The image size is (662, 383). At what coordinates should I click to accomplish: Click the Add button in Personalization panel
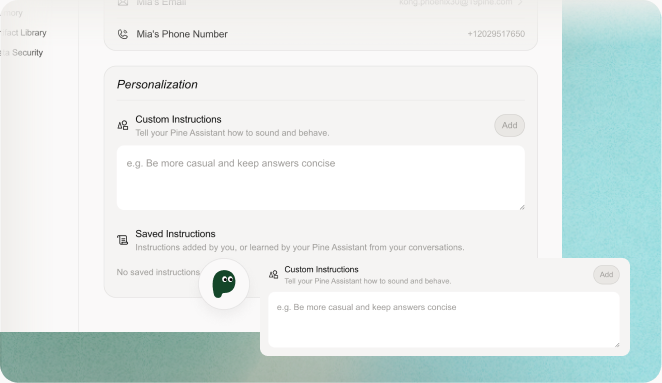pyautogui.click(x=510, y=125)
